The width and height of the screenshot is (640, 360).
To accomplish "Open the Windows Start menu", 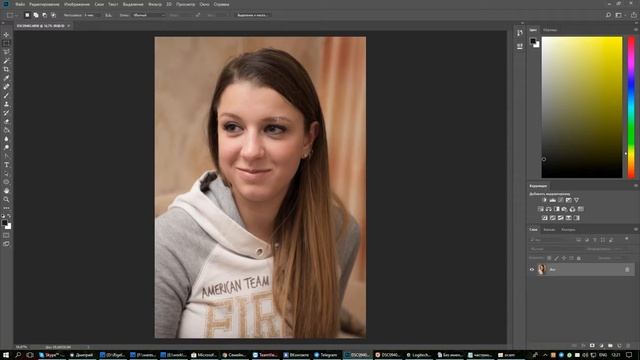I will tap(6, 355).
